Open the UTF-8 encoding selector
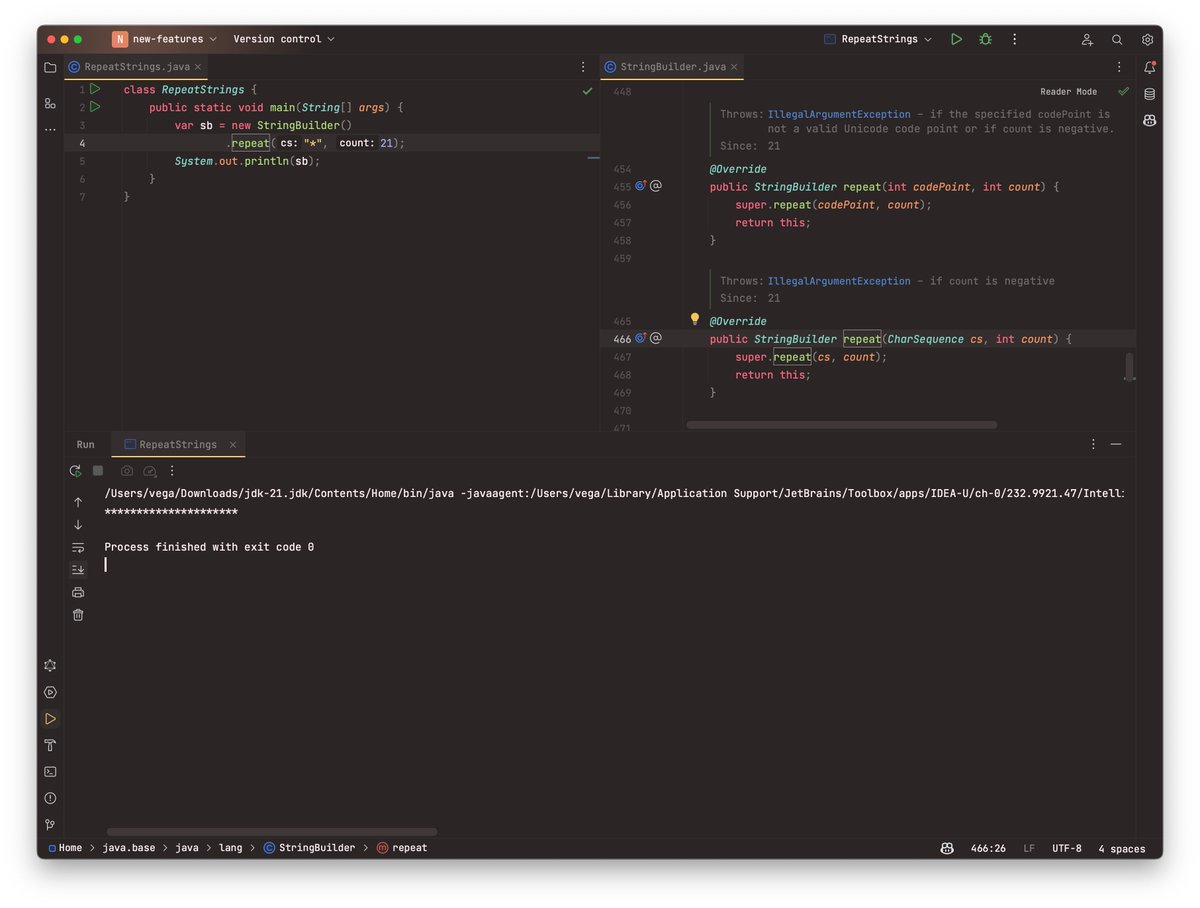 (x=1066, y=848)
